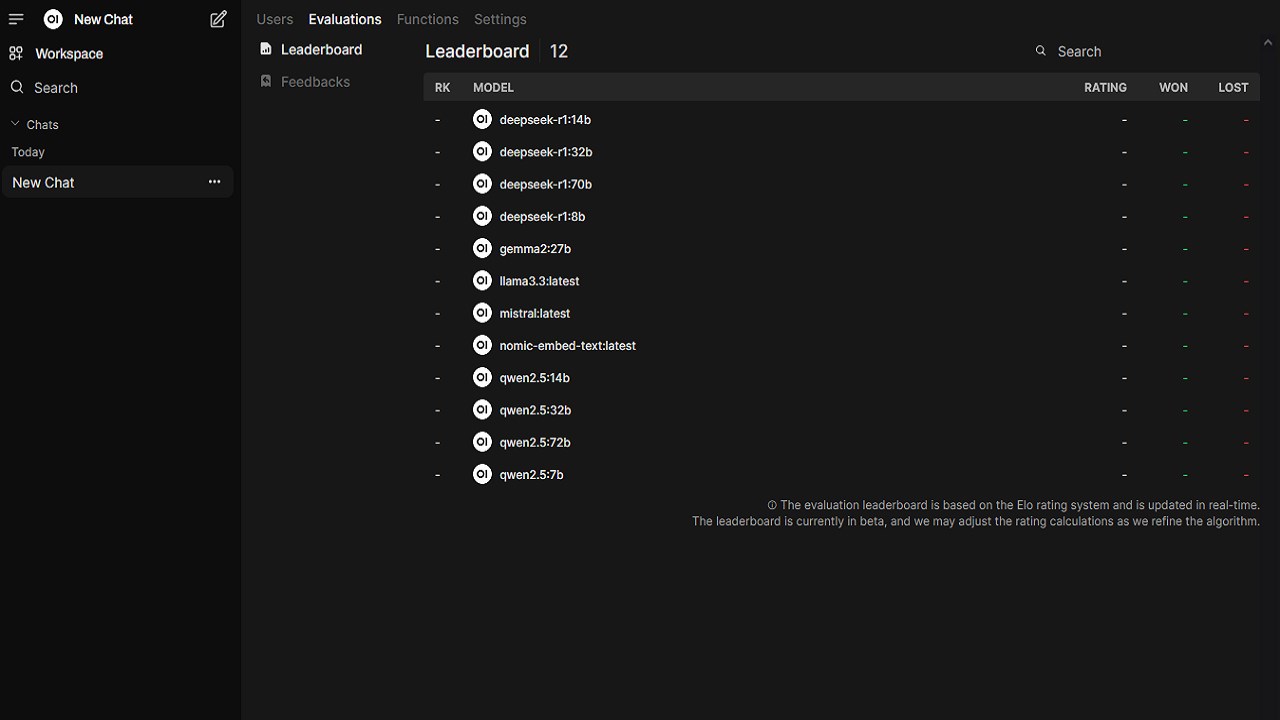Open Workspace from the sidebar
The width and height of the screenshot is (1280, 720).
coord(69,53)
